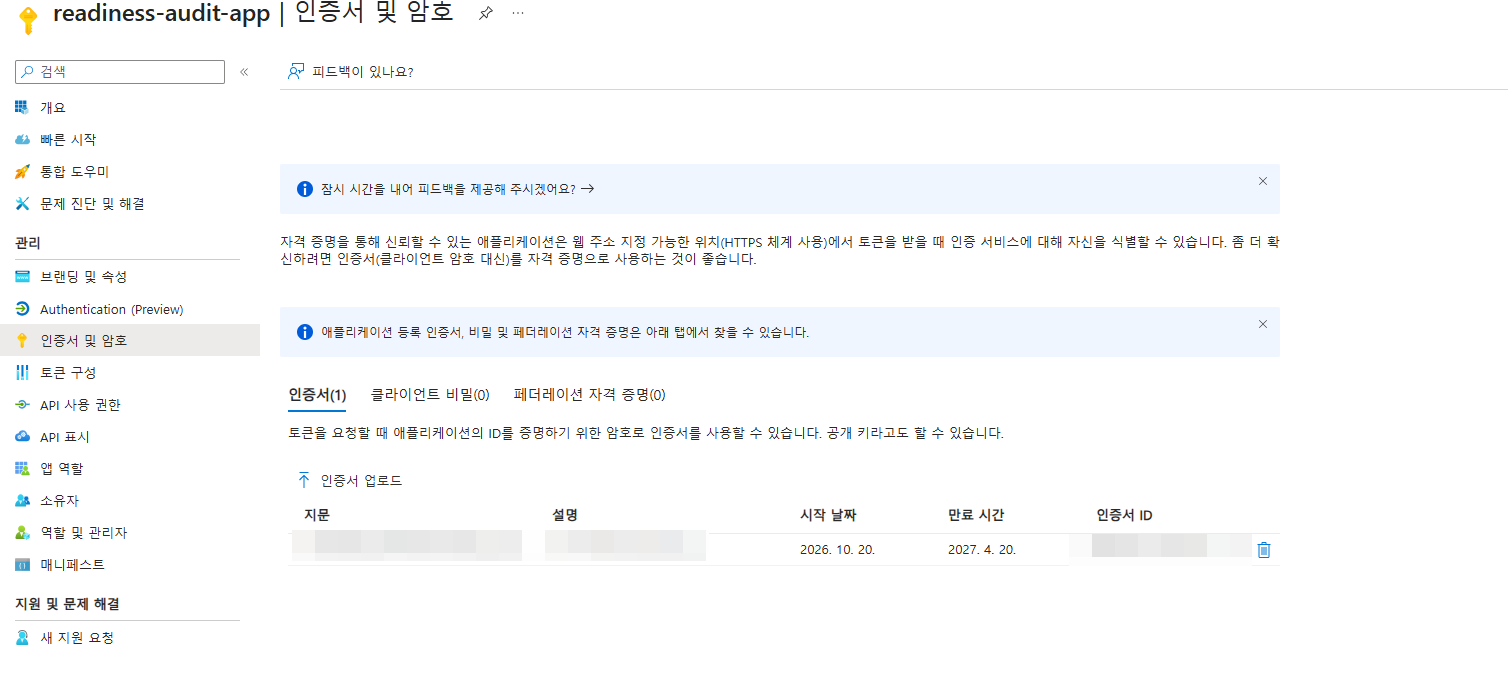Delete the certificate with trash icon
Viewport: 1508px width, 685px height.
pos(1264,550)
